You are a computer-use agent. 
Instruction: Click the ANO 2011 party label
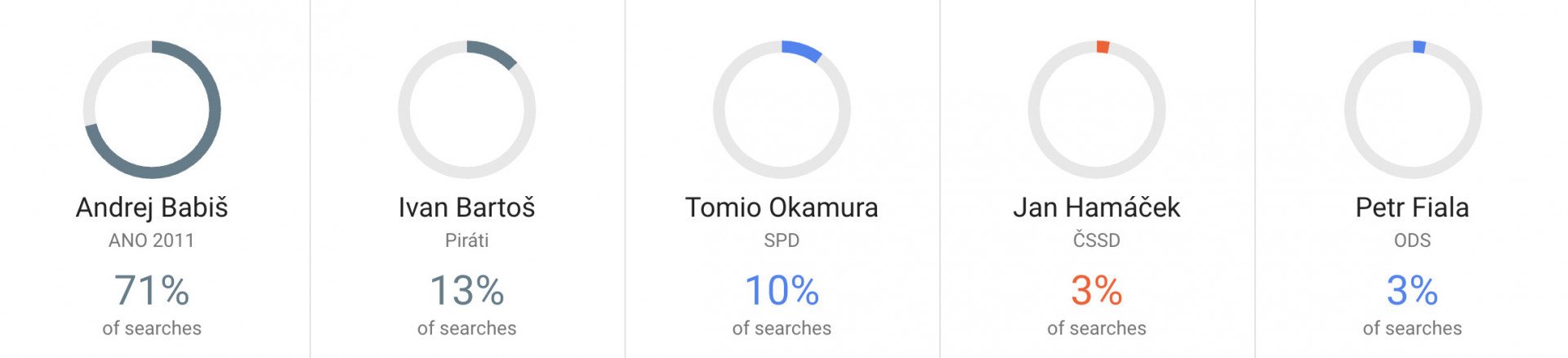coord(152,240)
